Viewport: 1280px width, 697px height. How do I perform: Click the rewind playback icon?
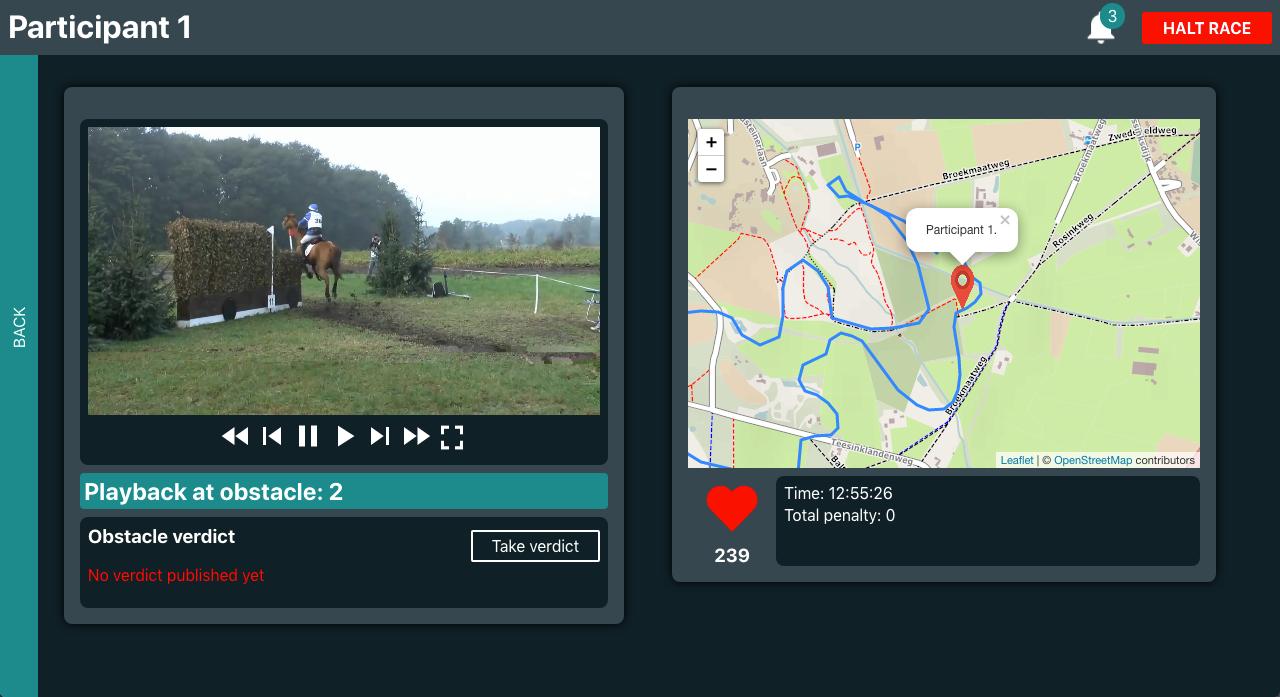click(x=235, y=436)
